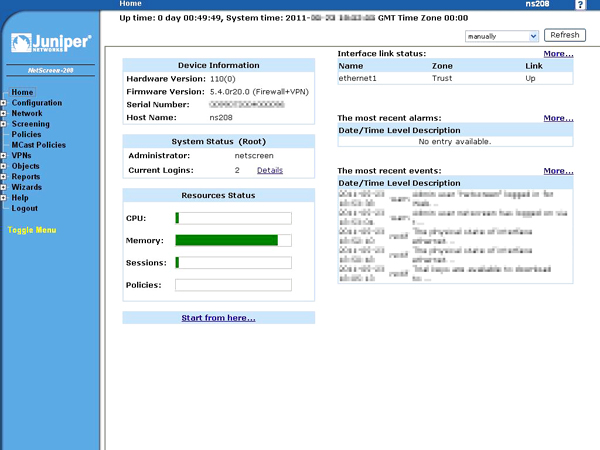This screenshot has height=450, width=600.
Task: Click the Up link status cell
Action: [530, 78]
